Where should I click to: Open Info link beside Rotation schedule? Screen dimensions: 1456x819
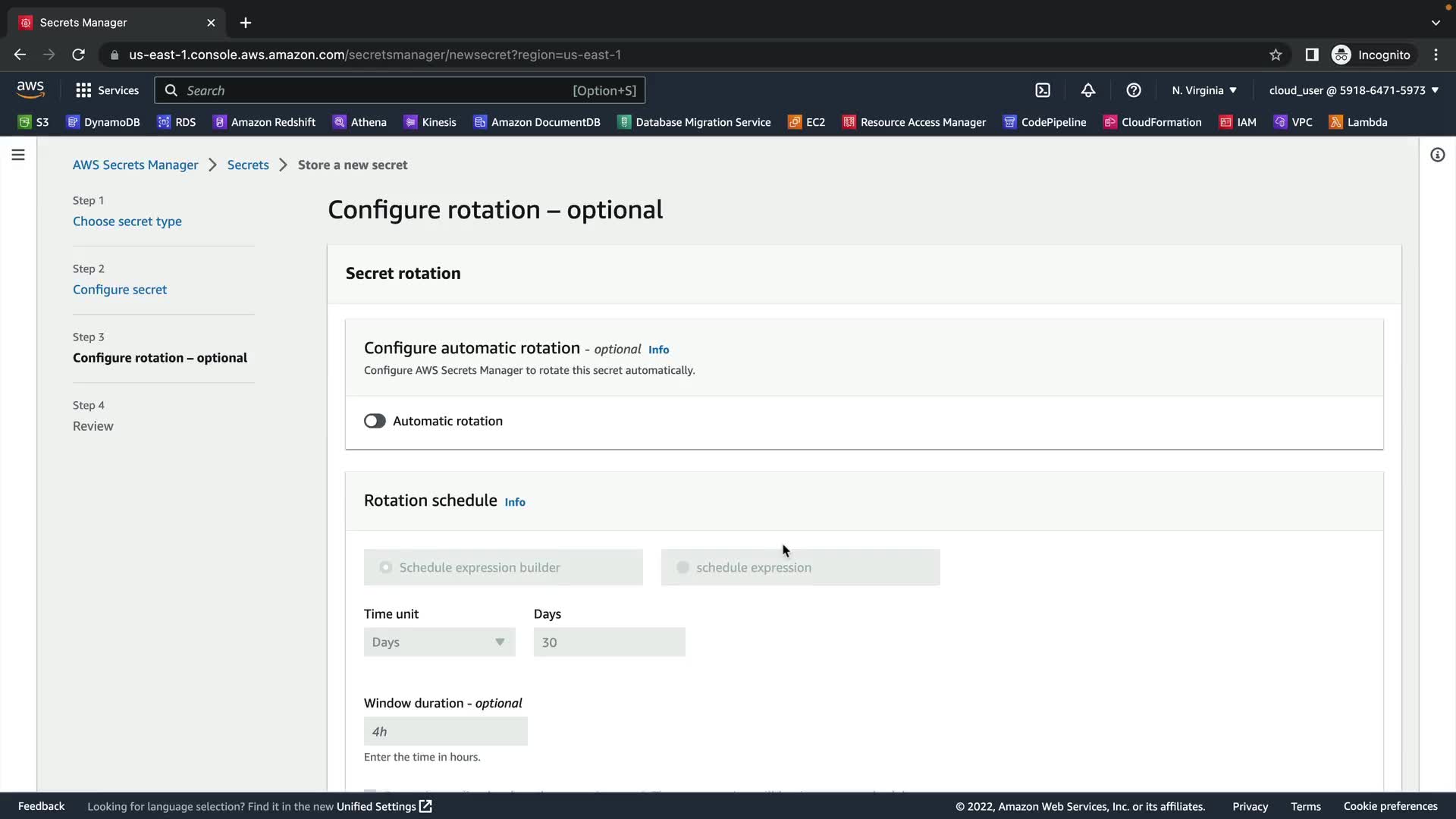pos(515,502)
